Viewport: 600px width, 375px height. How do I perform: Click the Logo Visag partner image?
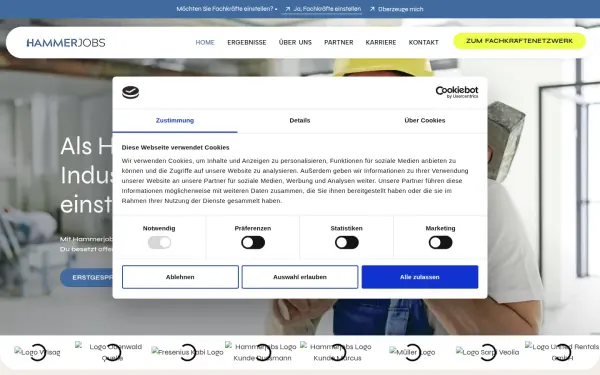38,352
